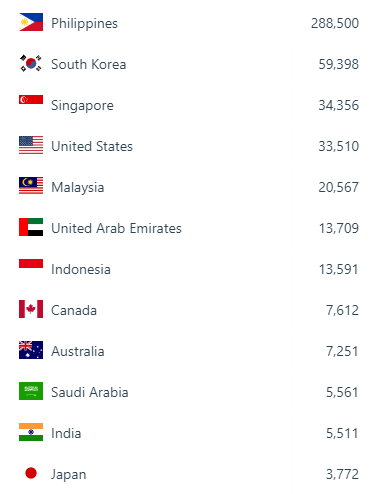382x494 pixels.
Task: Click the Japan red circle flag
Action: 31,473
